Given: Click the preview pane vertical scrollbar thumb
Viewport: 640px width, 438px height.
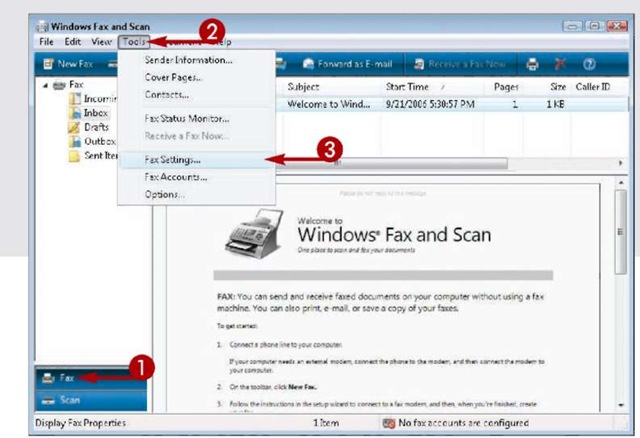Looking at the screenshot, I should (621, 232).
